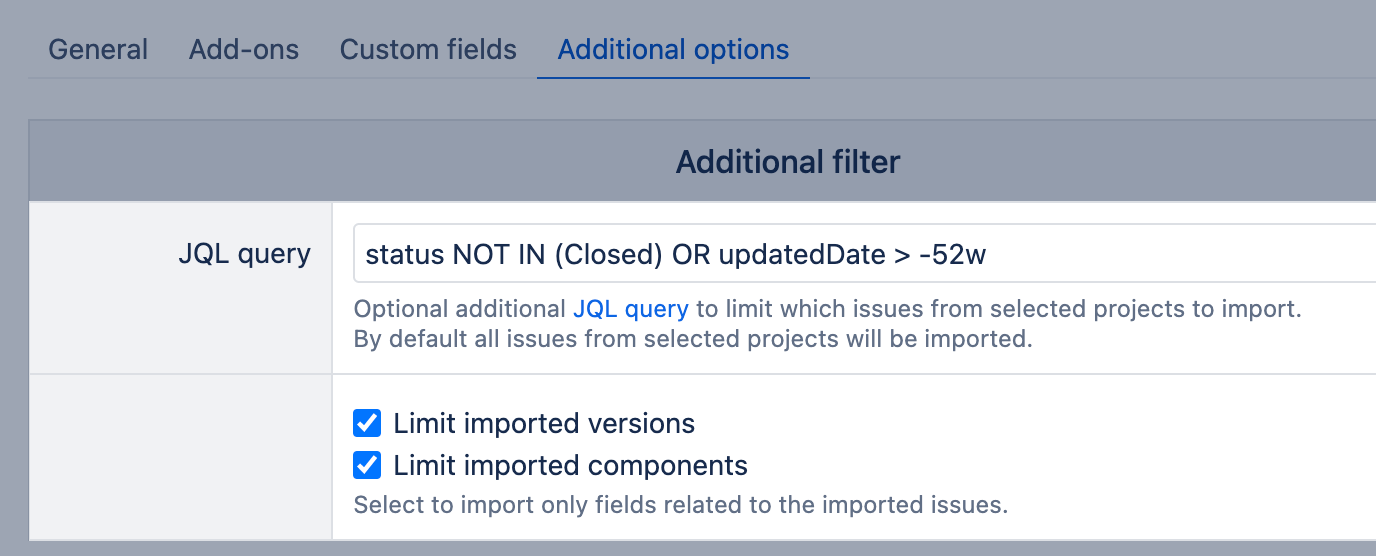Click the "Optional additional" hint text
Viewport: 1376px width, 556px height.
460,309
